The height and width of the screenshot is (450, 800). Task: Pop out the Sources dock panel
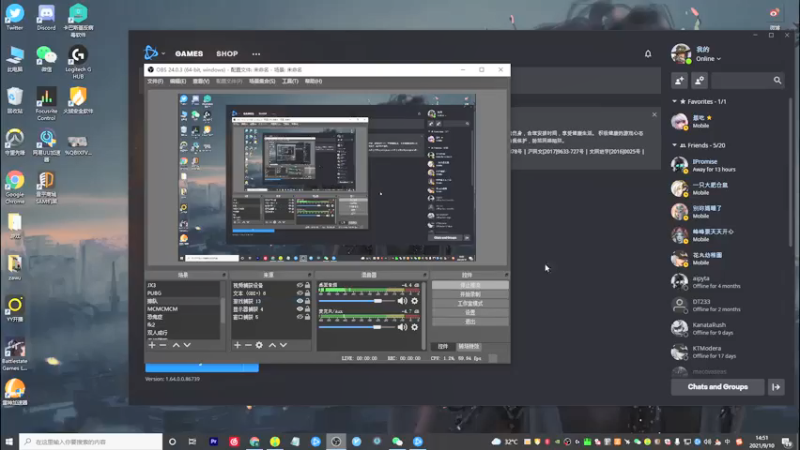[x=309, y=275]
